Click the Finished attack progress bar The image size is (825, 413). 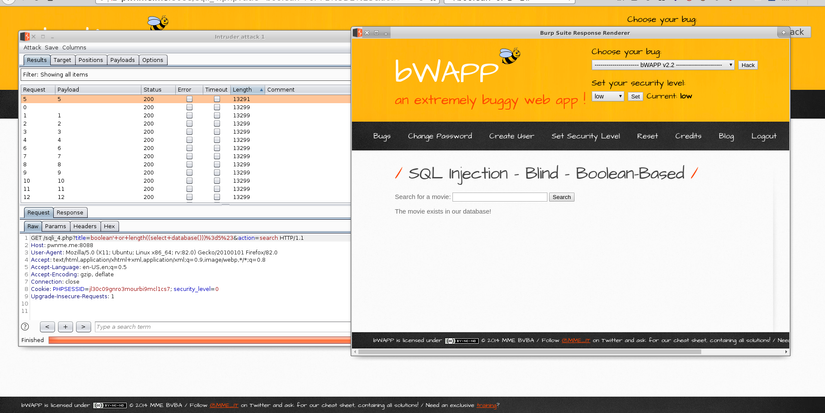199,340
